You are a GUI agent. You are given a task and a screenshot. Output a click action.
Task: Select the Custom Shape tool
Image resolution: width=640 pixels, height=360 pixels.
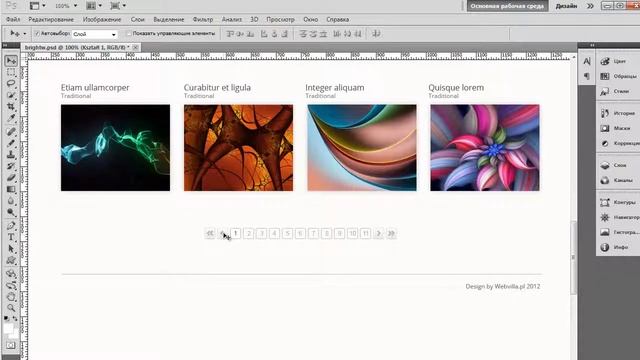coord(11,260)
